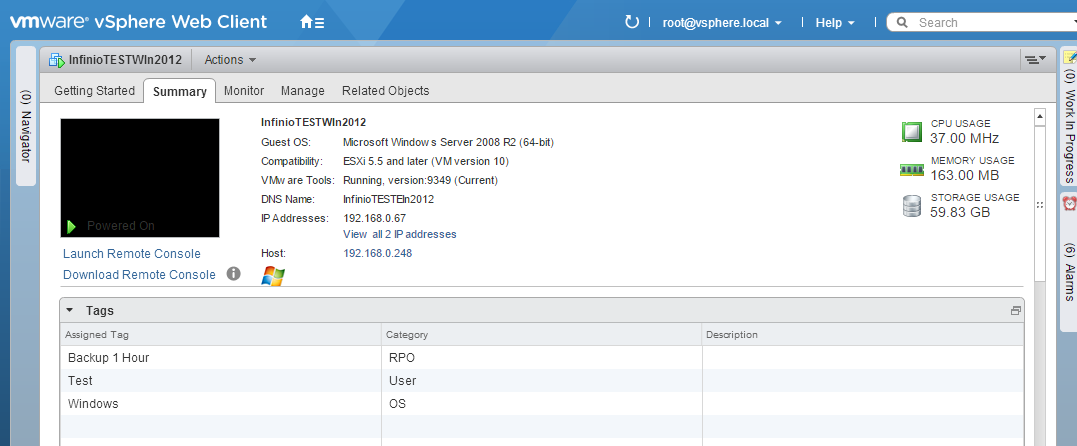Click the green Powered On play icon

point(71,226)
